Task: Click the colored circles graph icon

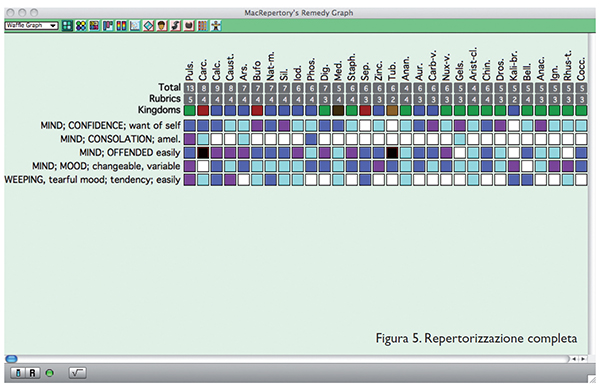Action: pos(81,26)
